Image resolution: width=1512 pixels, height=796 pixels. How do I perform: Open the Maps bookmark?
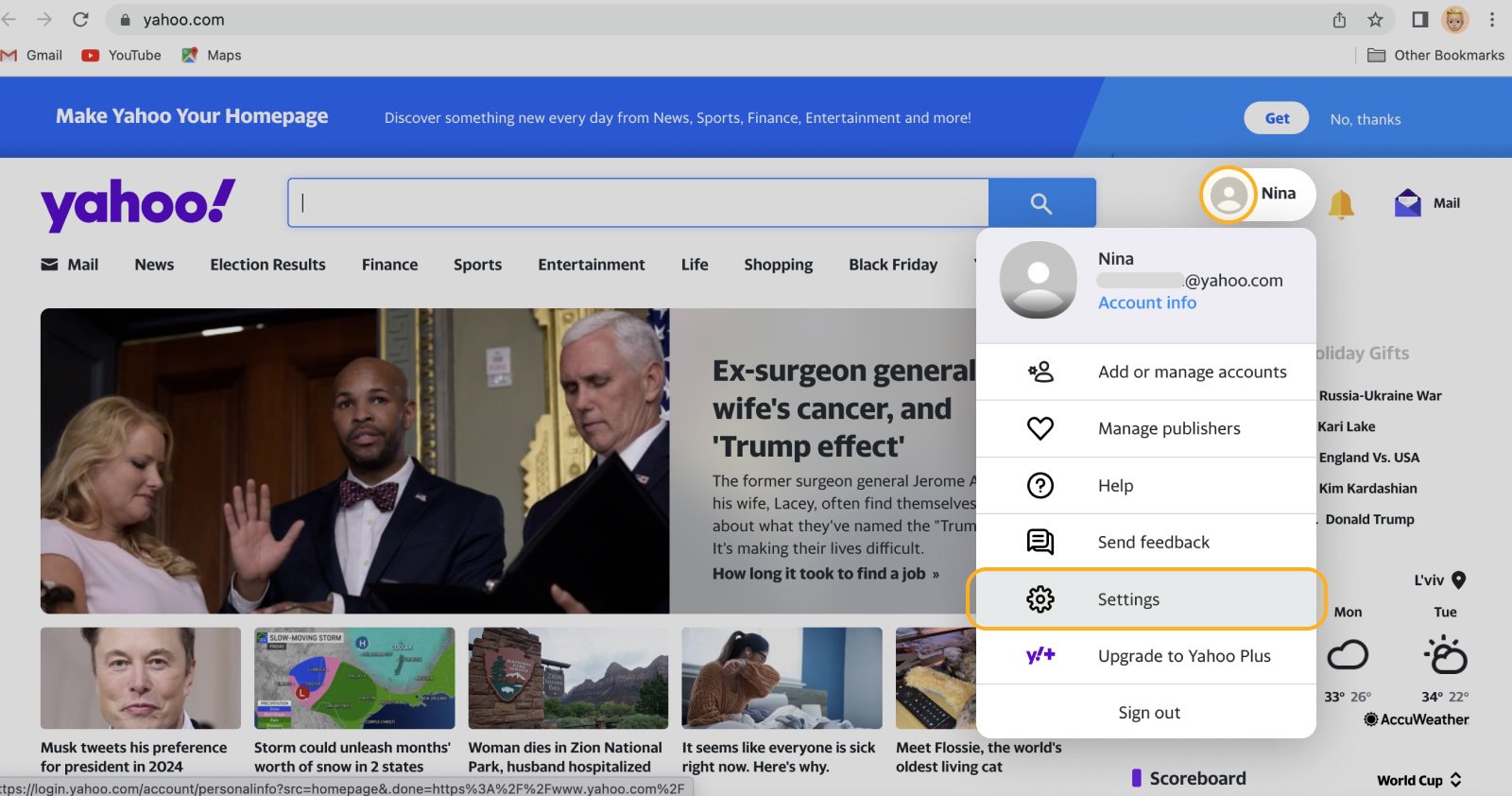pos(212,55)
